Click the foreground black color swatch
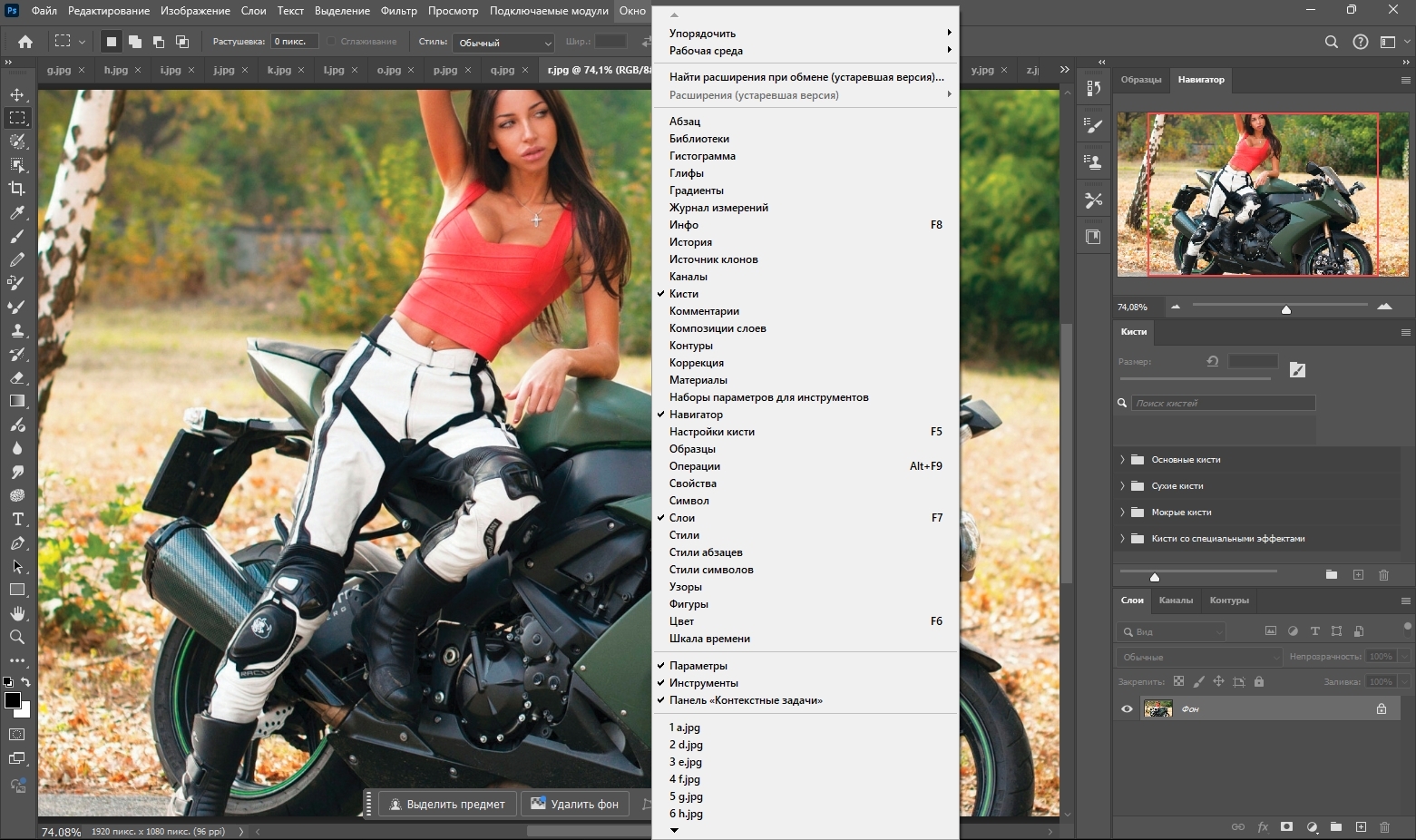 12,700
